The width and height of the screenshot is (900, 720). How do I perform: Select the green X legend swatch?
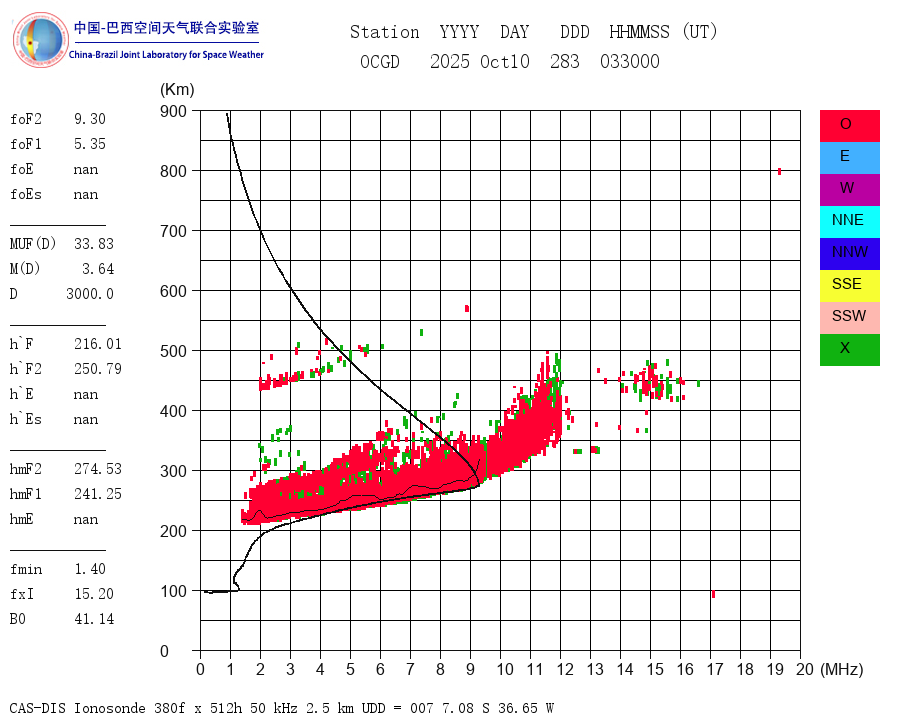pos(849,350)
